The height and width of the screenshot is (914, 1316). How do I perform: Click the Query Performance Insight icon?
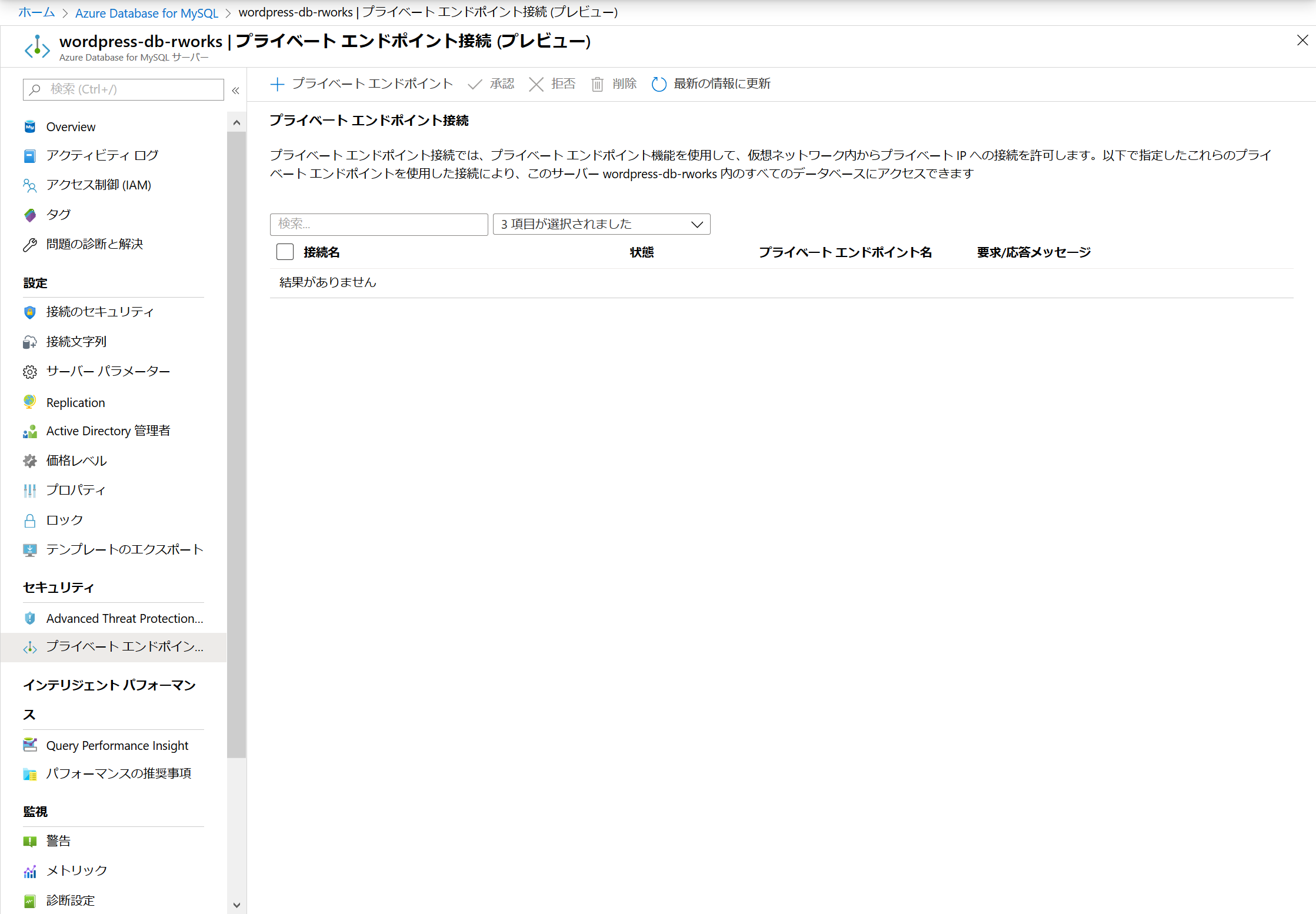(x=30, y=745)
